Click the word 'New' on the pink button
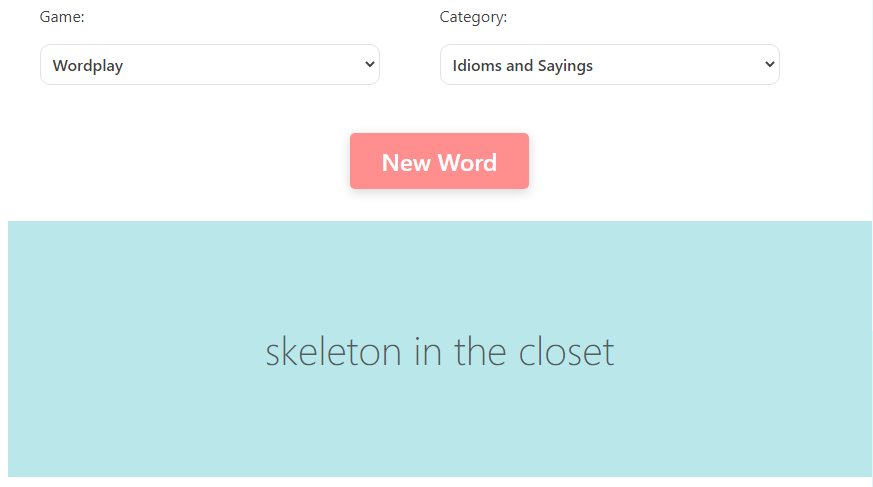The height and width of the screenshot is (487, 873). tap(406, 163)
